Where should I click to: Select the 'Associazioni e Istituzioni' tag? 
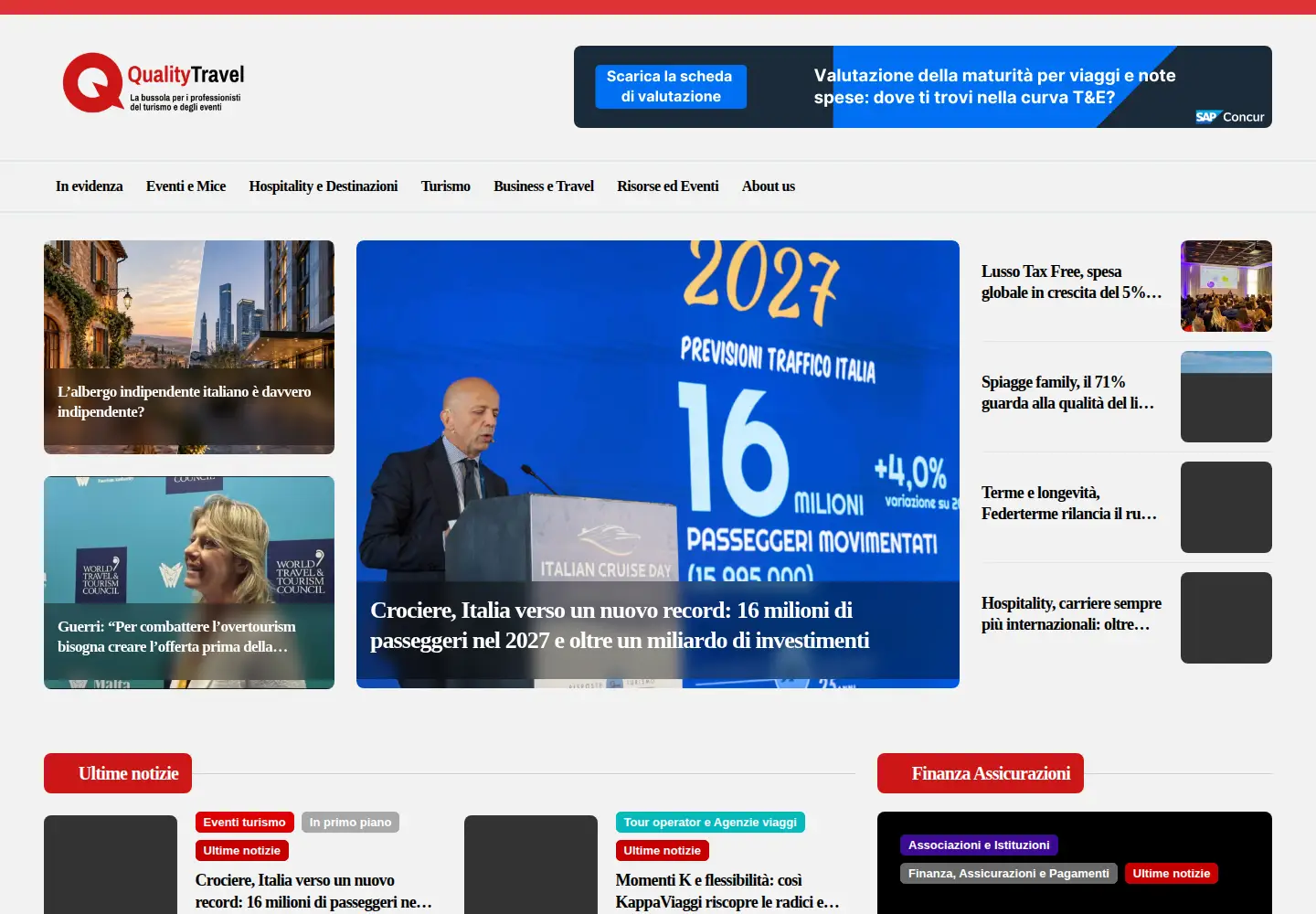point(979,845)
